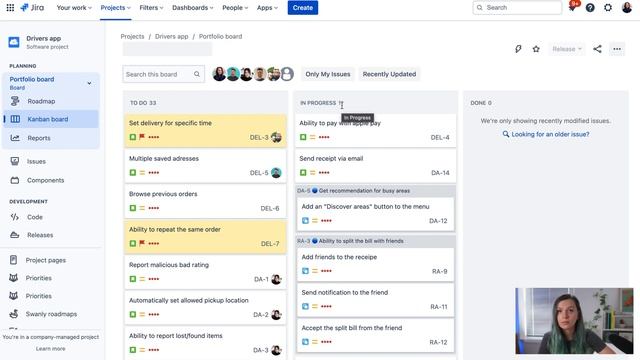The image size is (640, 360).
Task: Click the DA-12 issue key
Action: pos(438,221)
